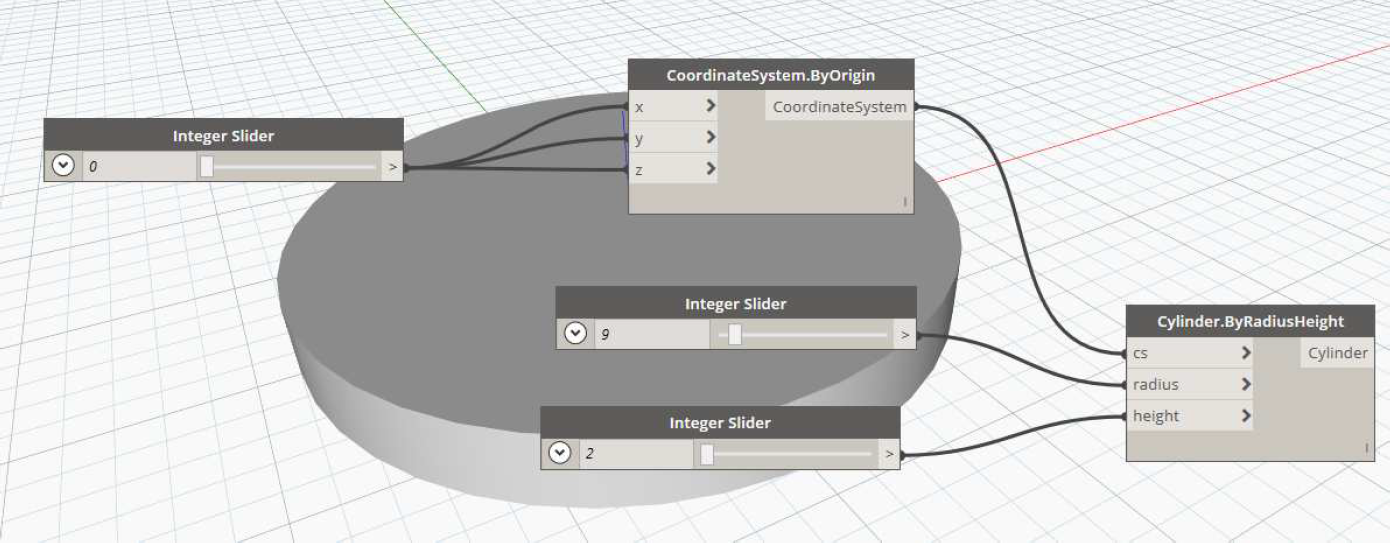Click lacing indicator on Cylinder.ByRadiusHeight node
Screen dimensions: 1391x544
1367,450
